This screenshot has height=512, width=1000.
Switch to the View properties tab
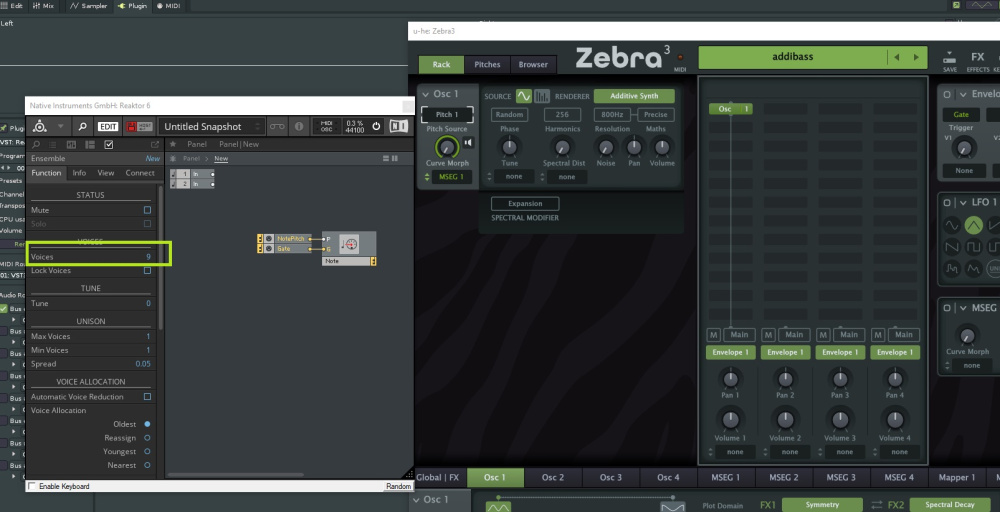[x=106, y=173]
